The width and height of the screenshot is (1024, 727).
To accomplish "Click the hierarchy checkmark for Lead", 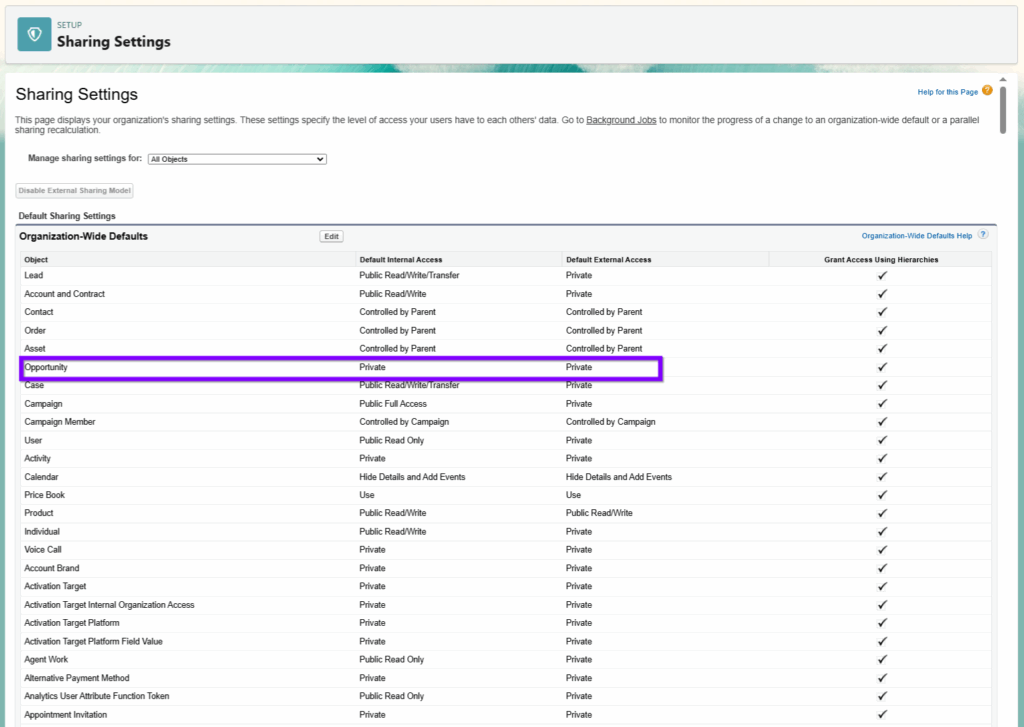I will (882, 276).
